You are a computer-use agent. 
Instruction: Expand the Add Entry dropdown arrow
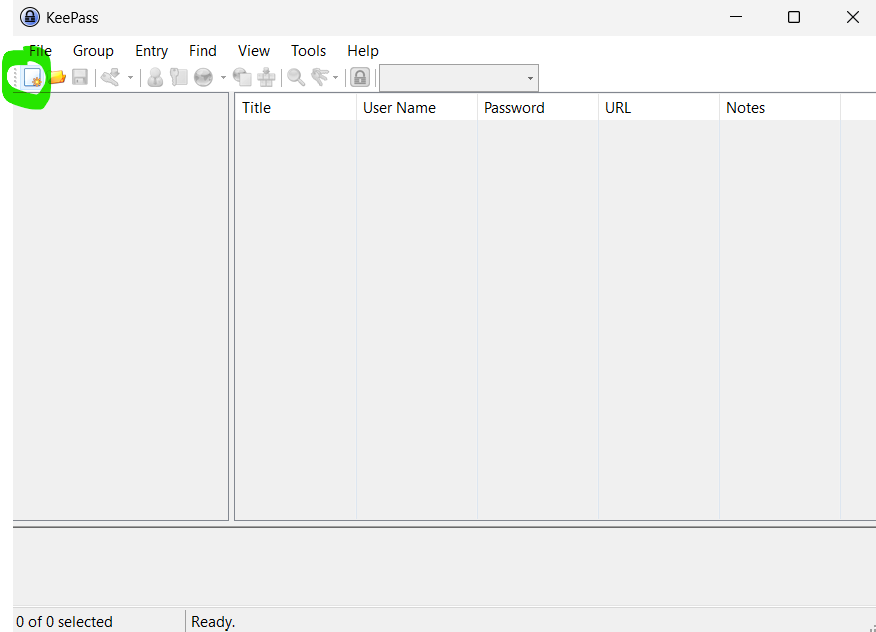point(130,78)
